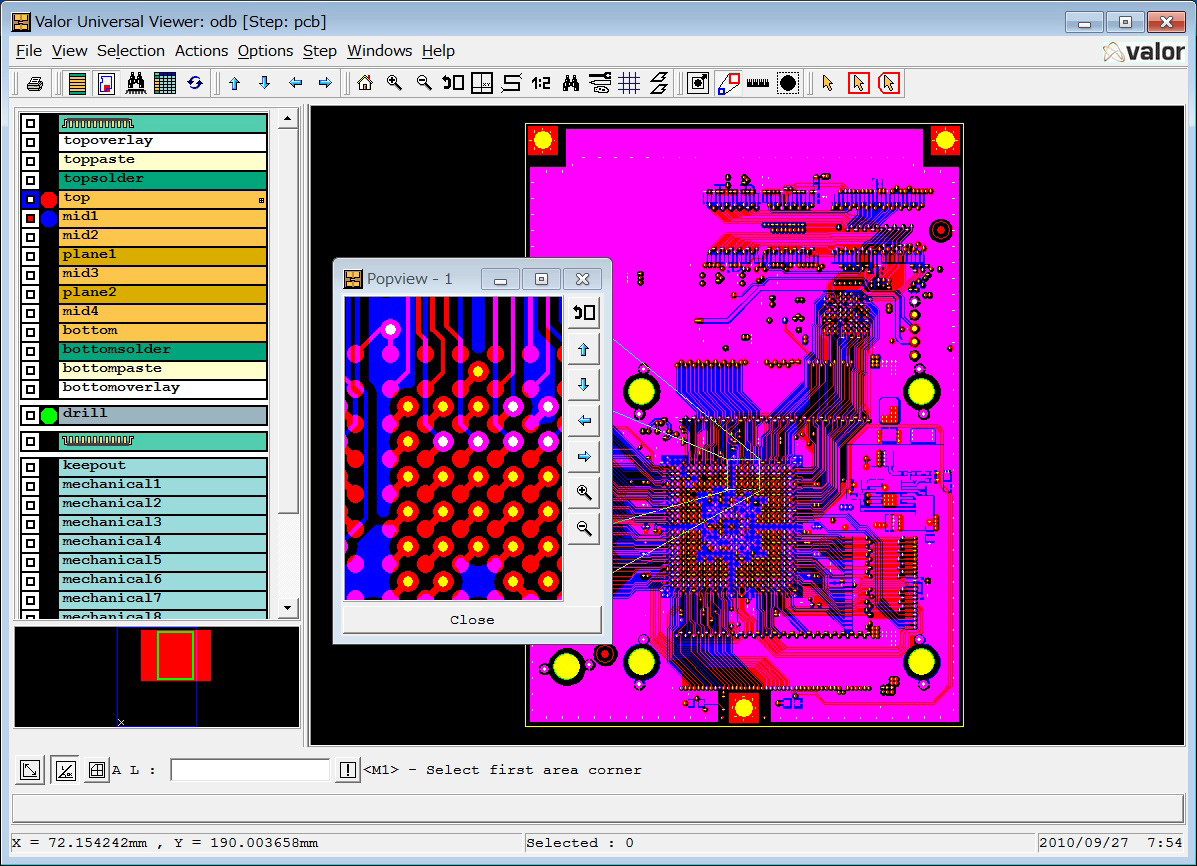1197x866 pixels.
Task: Toggle checkbox for topoverlay layer
Action: click(31, 142)
